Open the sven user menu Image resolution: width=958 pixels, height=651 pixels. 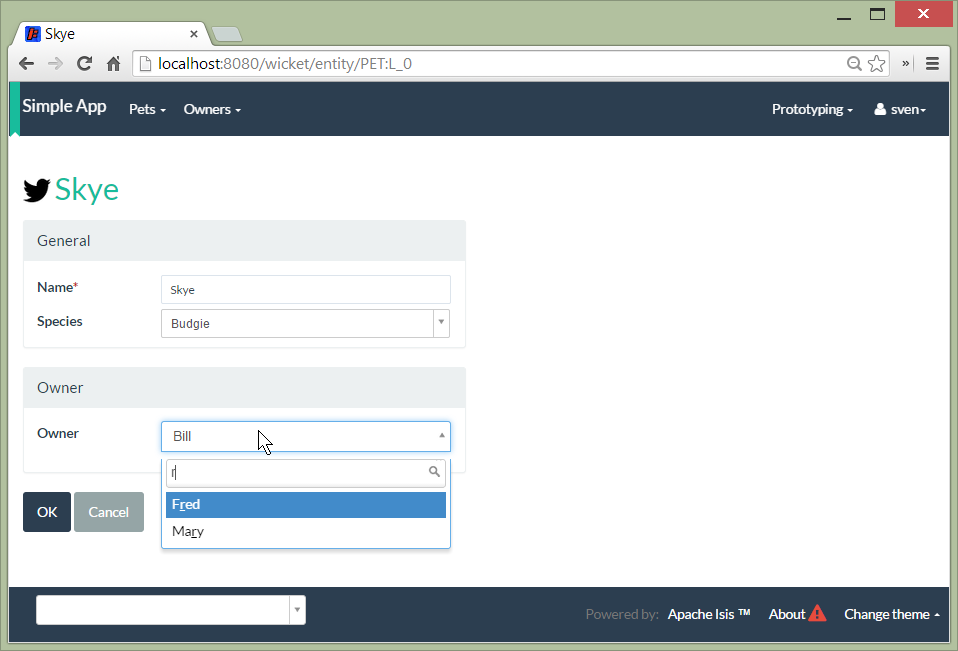click(900, 109)
